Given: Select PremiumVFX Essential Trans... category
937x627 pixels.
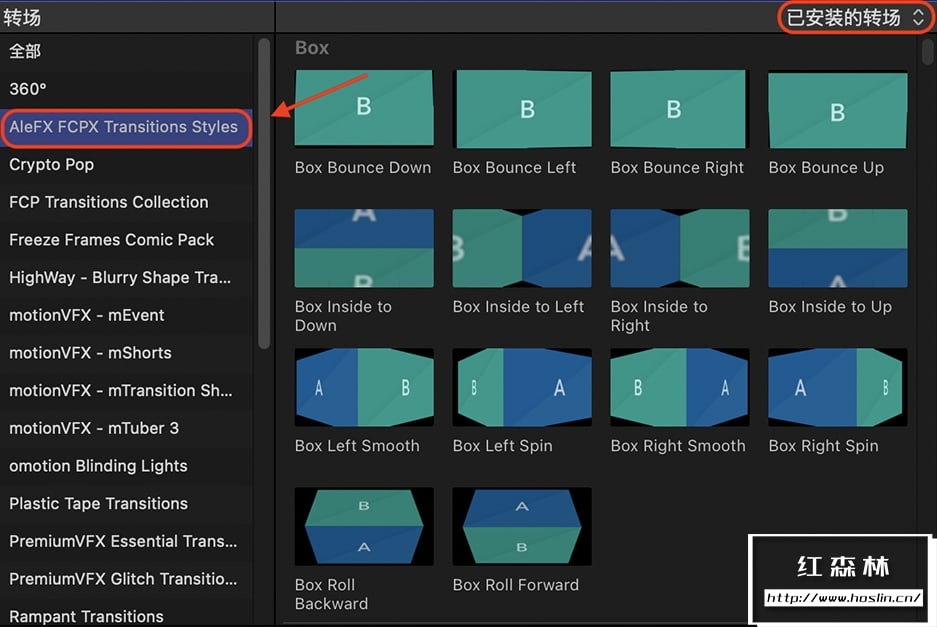Looking at the screenshot, I should 126,541.
